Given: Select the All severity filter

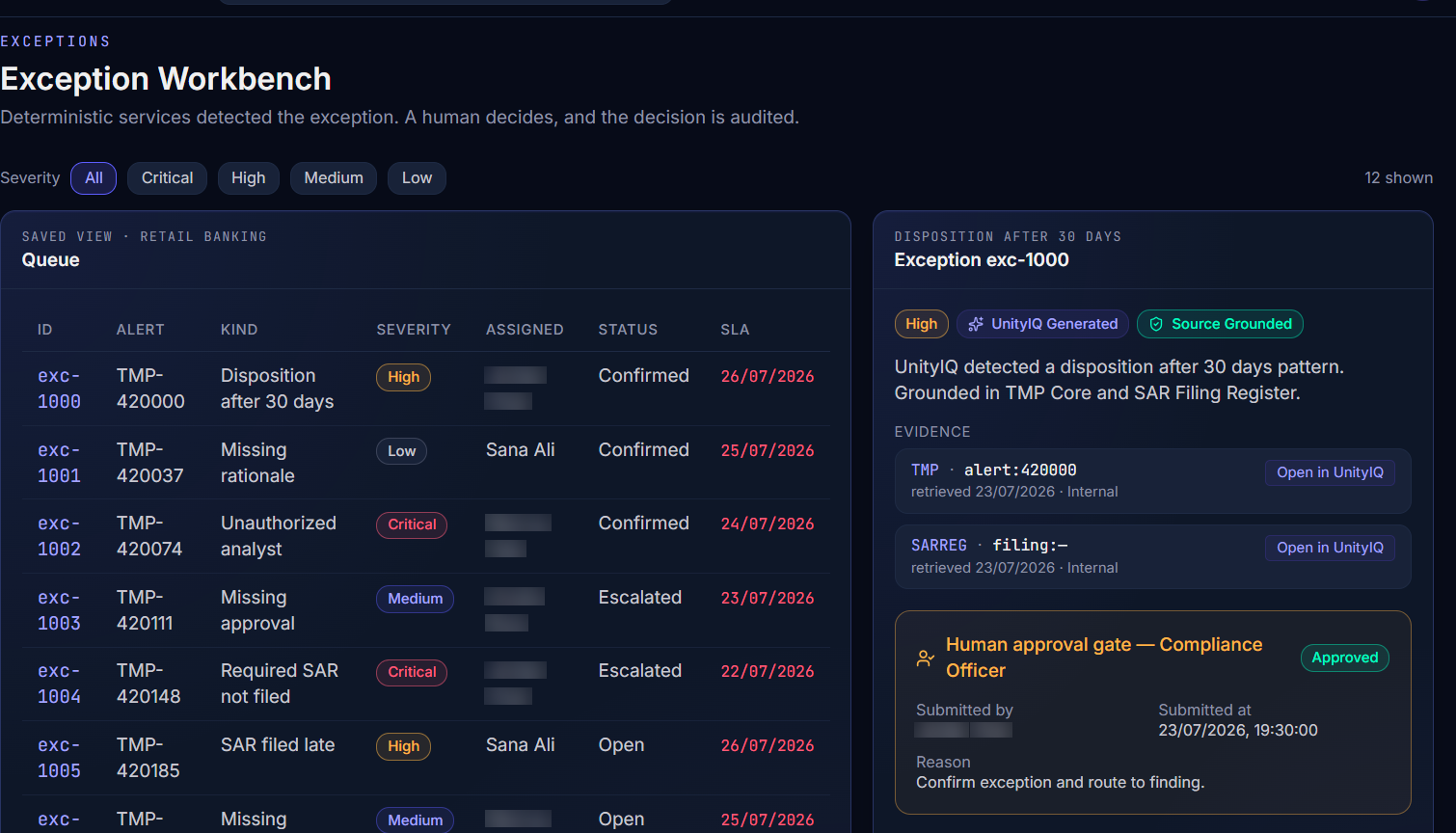Looking at the screenshot, I should pyautogui.click(x=94, y=178).
